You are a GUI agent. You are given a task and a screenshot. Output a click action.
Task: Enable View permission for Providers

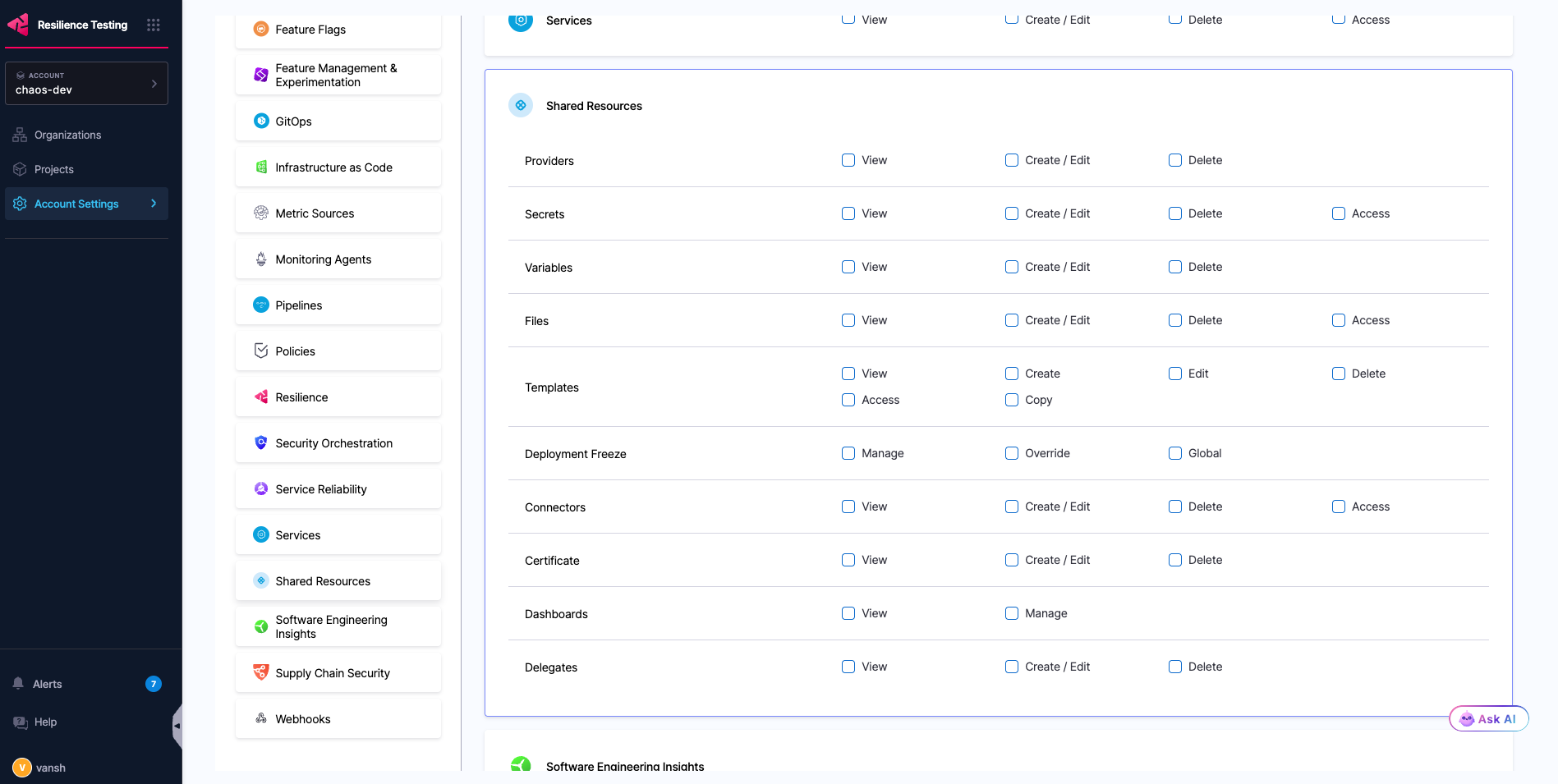coord(848,160)
